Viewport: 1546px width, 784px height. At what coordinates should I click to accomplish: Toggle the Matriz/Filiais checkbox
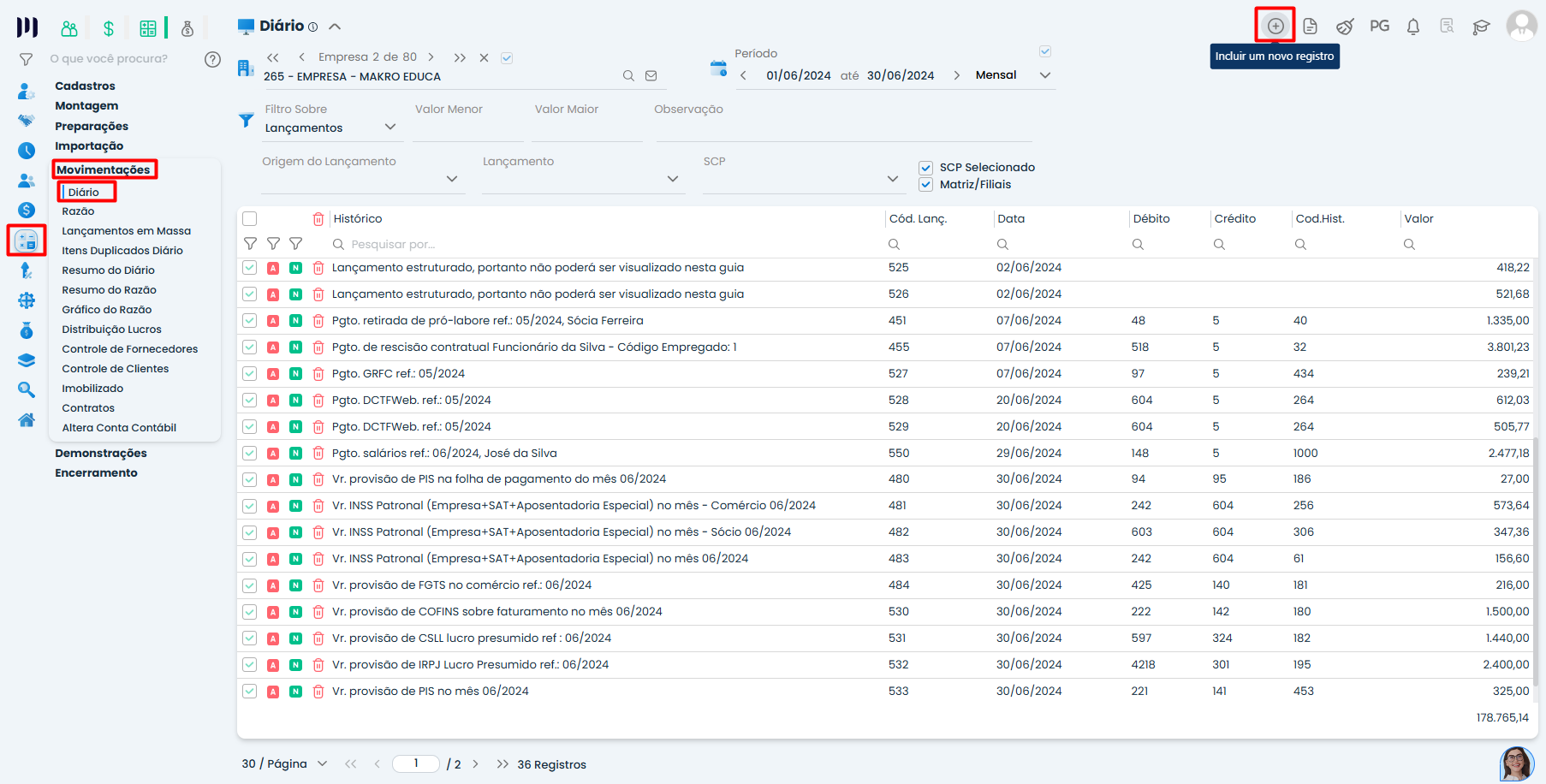(925, 185)
